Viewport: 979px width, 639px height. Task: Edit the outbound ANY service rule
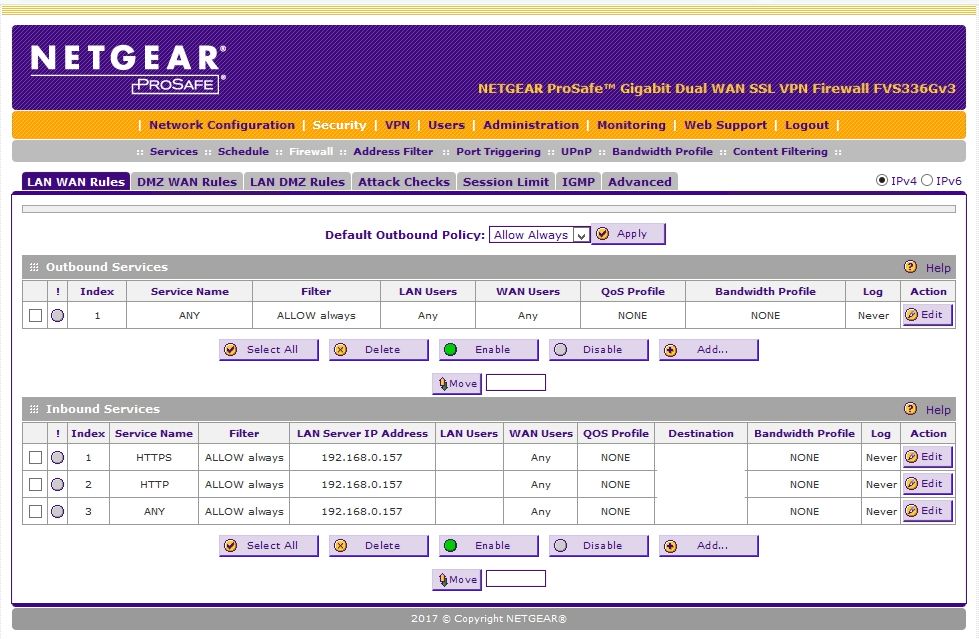tap(927, 315)
